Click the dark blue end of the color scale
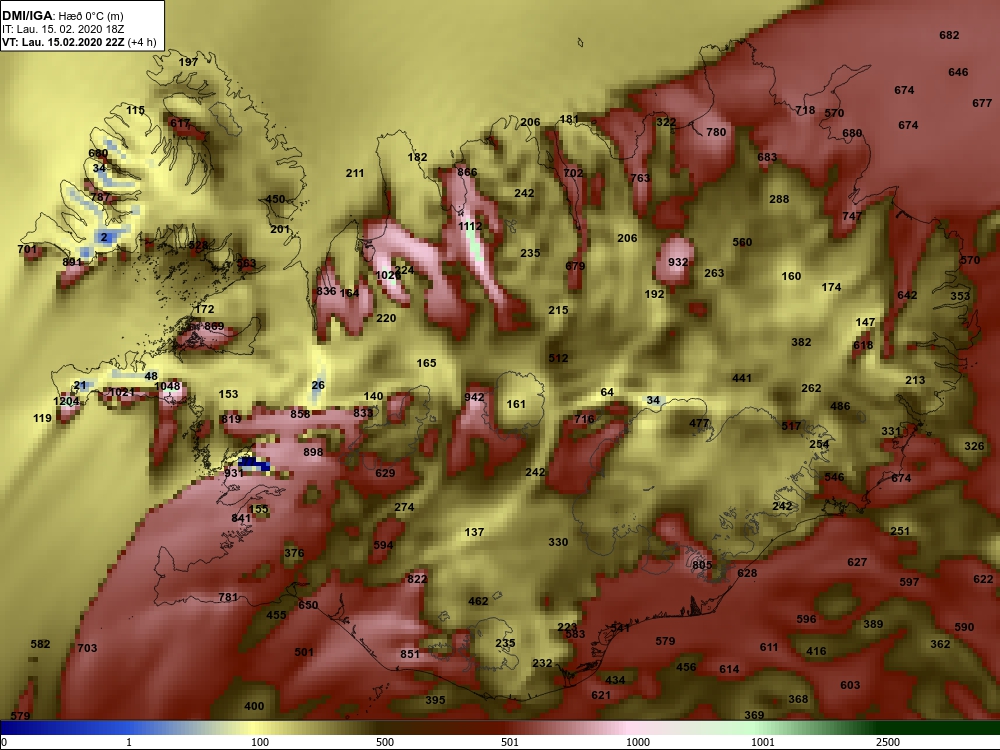The image size is (1000, 750). (26, 728)
